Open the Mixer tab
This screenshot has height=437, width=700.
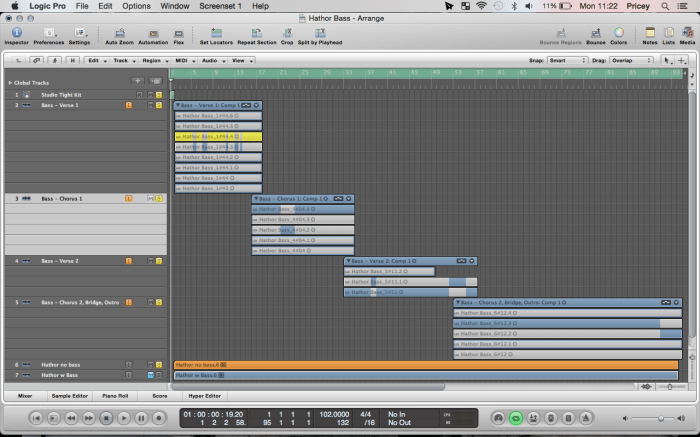coord(25,396)
